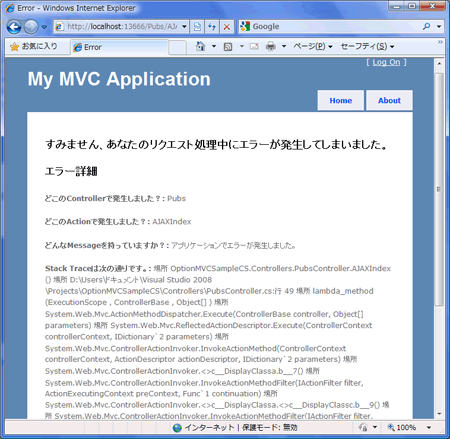Image resolution: width=450 pixels, height=439 pixels.
Task: Open the search provider dropdown arrow
Action: tap(439, 27)
